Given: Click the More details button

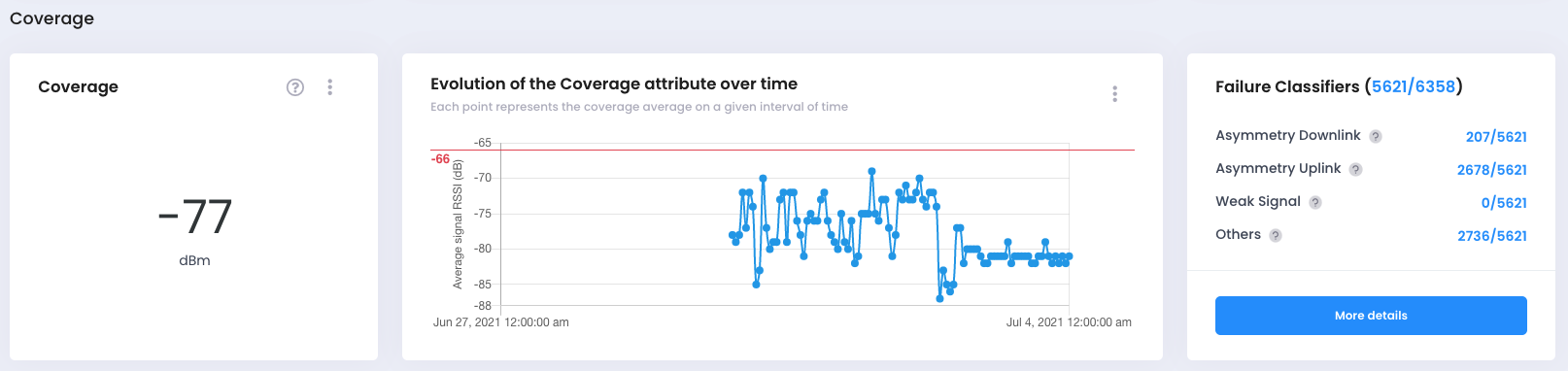Looking at the screenshot, I should pyautogui.click(x=1371, y=316).
